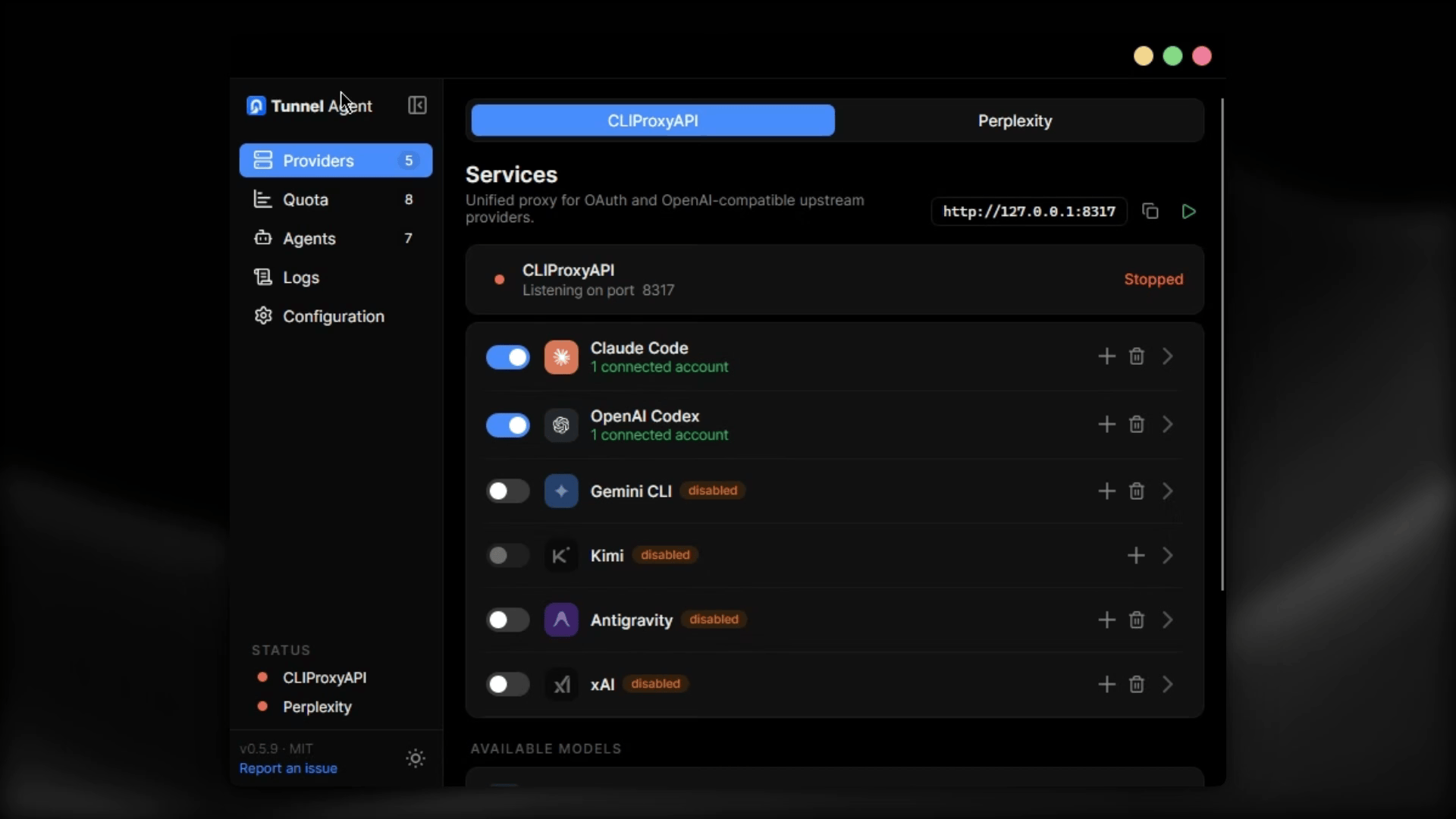Delete the OpenAI Codex provider accounts
The width and height of the screenshot is (1456, 819).
pos(1136,425)
